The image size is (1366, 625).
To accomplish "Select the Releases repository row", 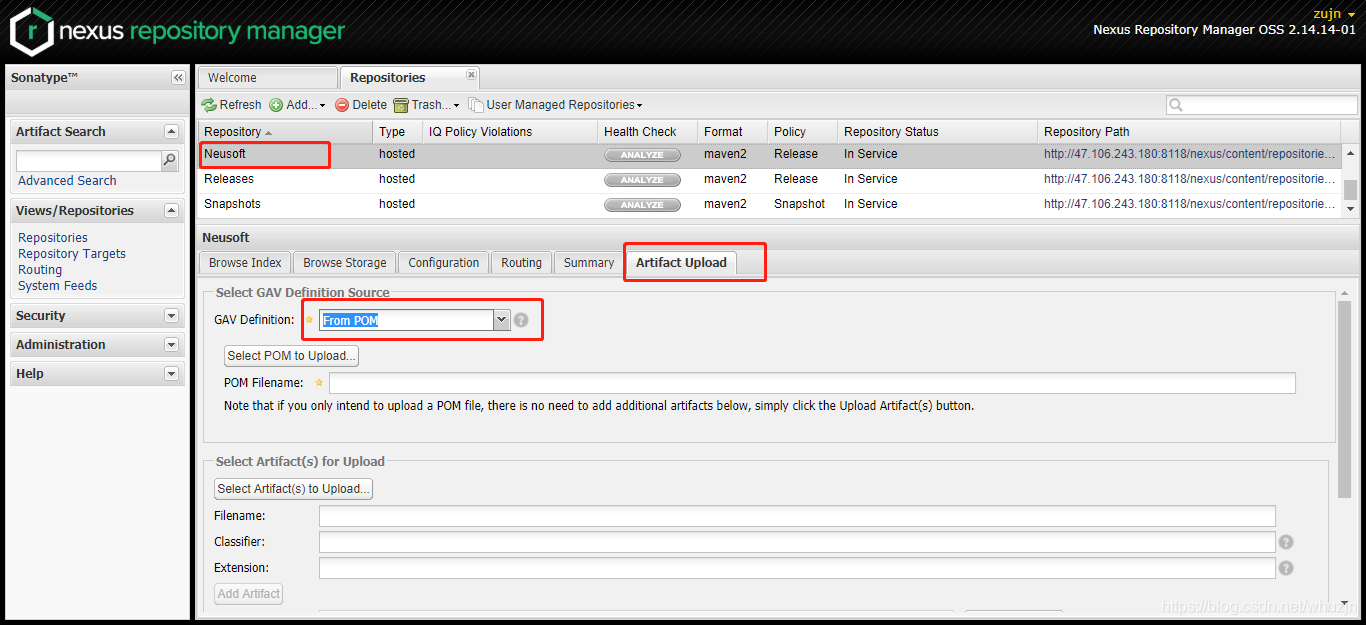I will point(769,179).
